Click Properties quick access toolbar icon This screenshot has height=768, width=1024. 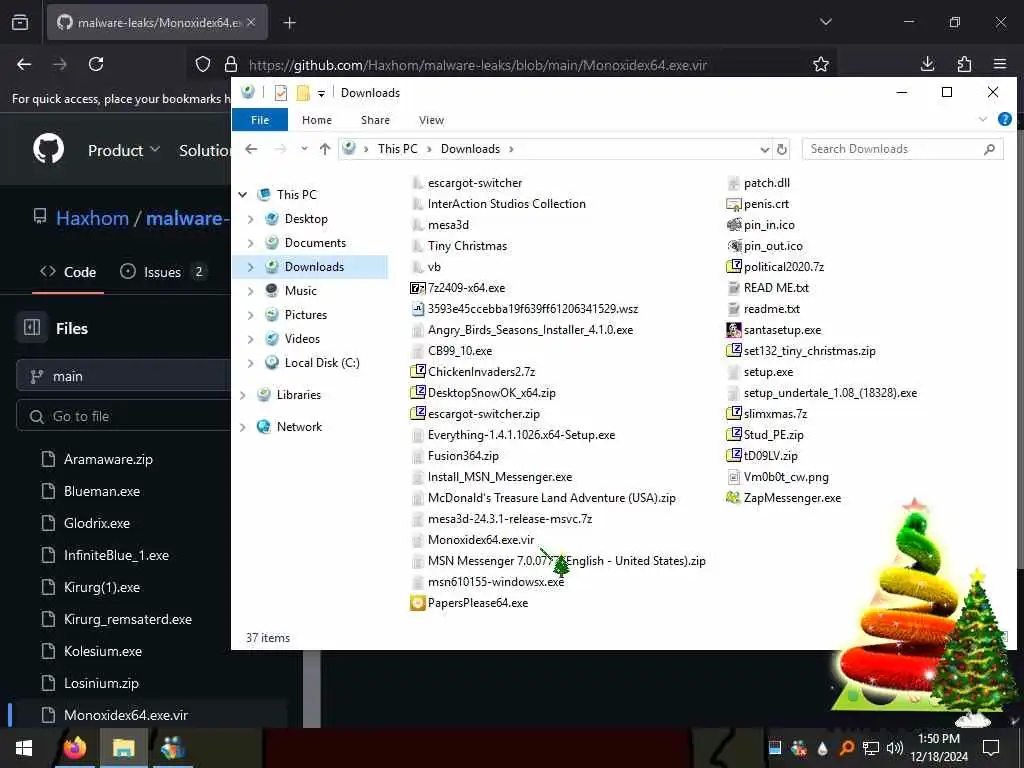[281, 93]
